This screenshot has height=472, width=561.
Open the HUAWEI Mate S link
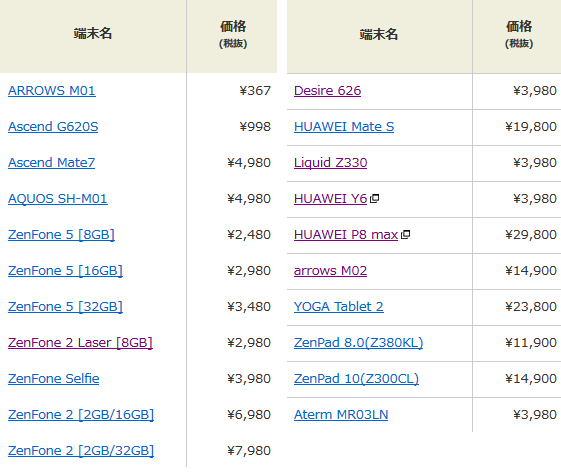pyautogui.click(x=344, y=127)
